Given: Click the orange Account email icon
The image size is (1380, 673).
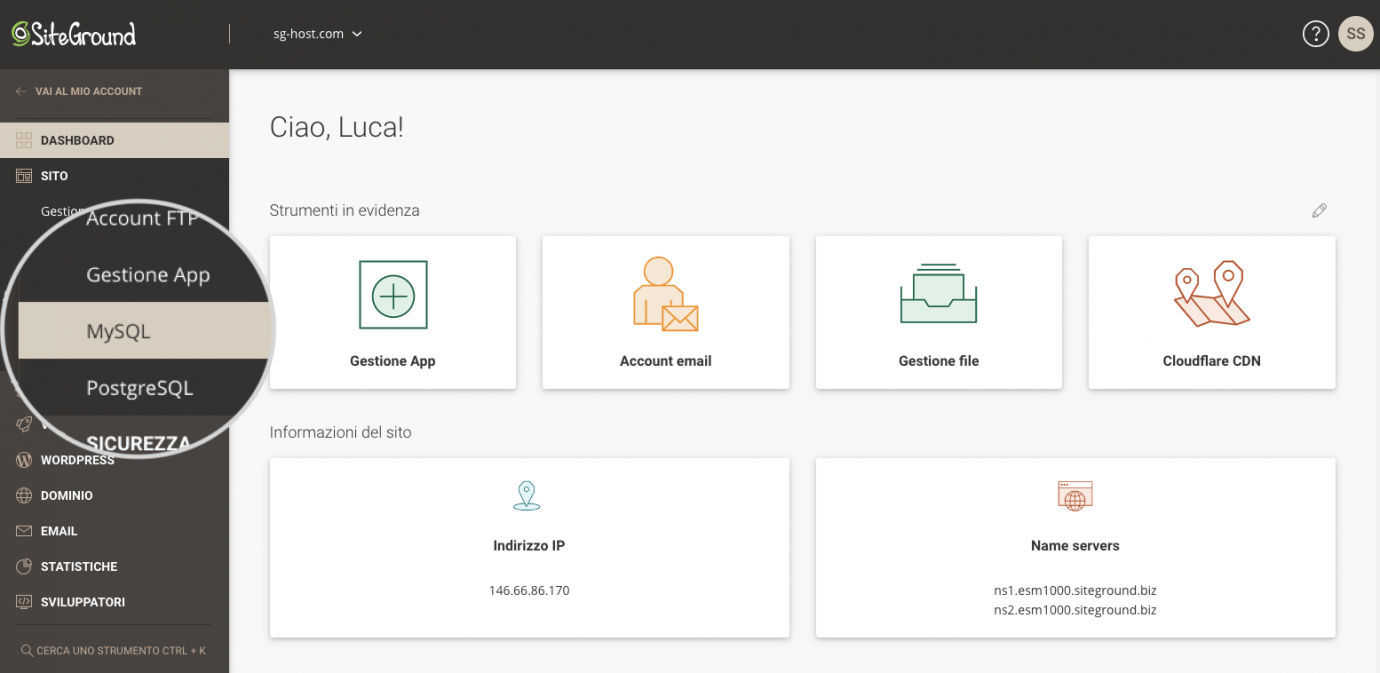Looking at the screenshot, I should click(665, 294).
